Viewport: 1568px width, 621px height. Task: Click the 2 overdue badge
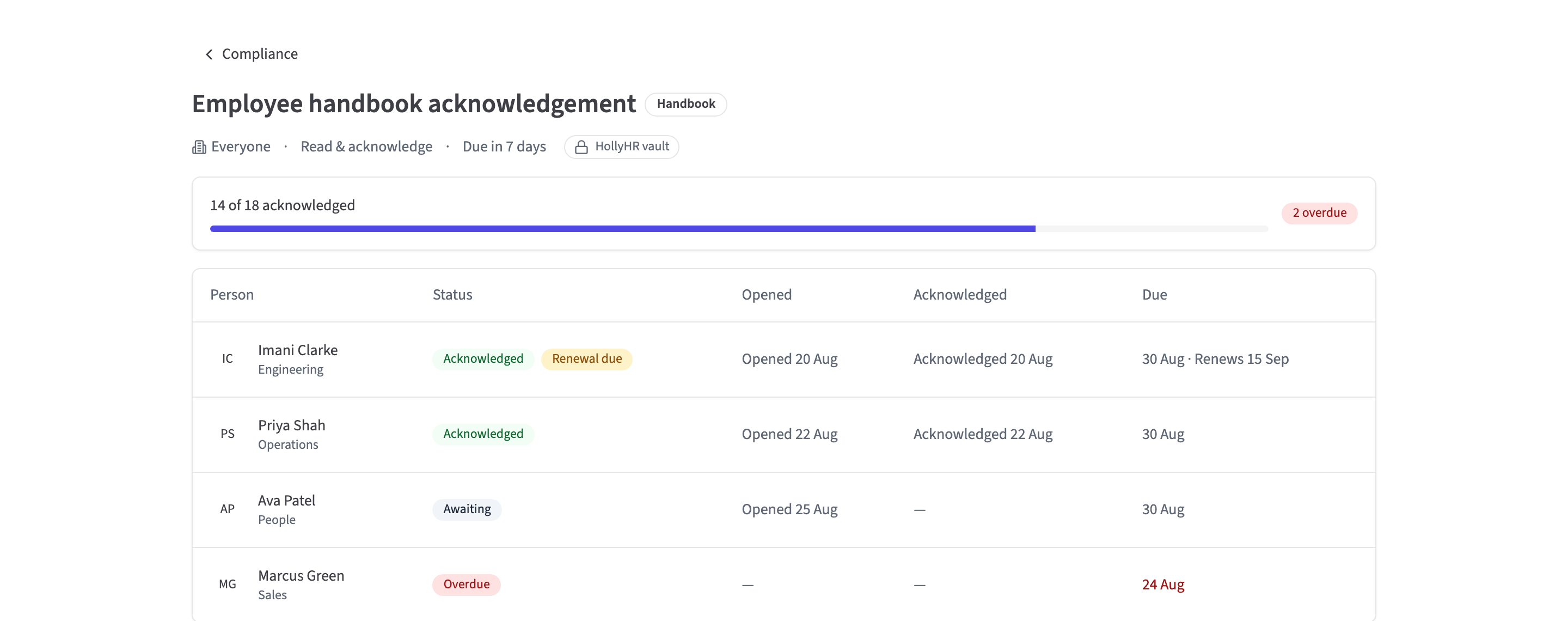[1319, 213]
